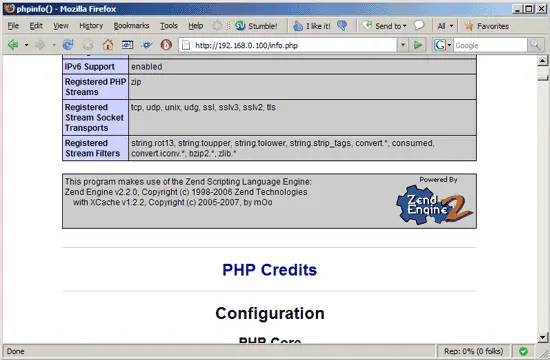Click the 'Registered Stream Filters' cell
This screenshot has height=360, width=550.
95,148
